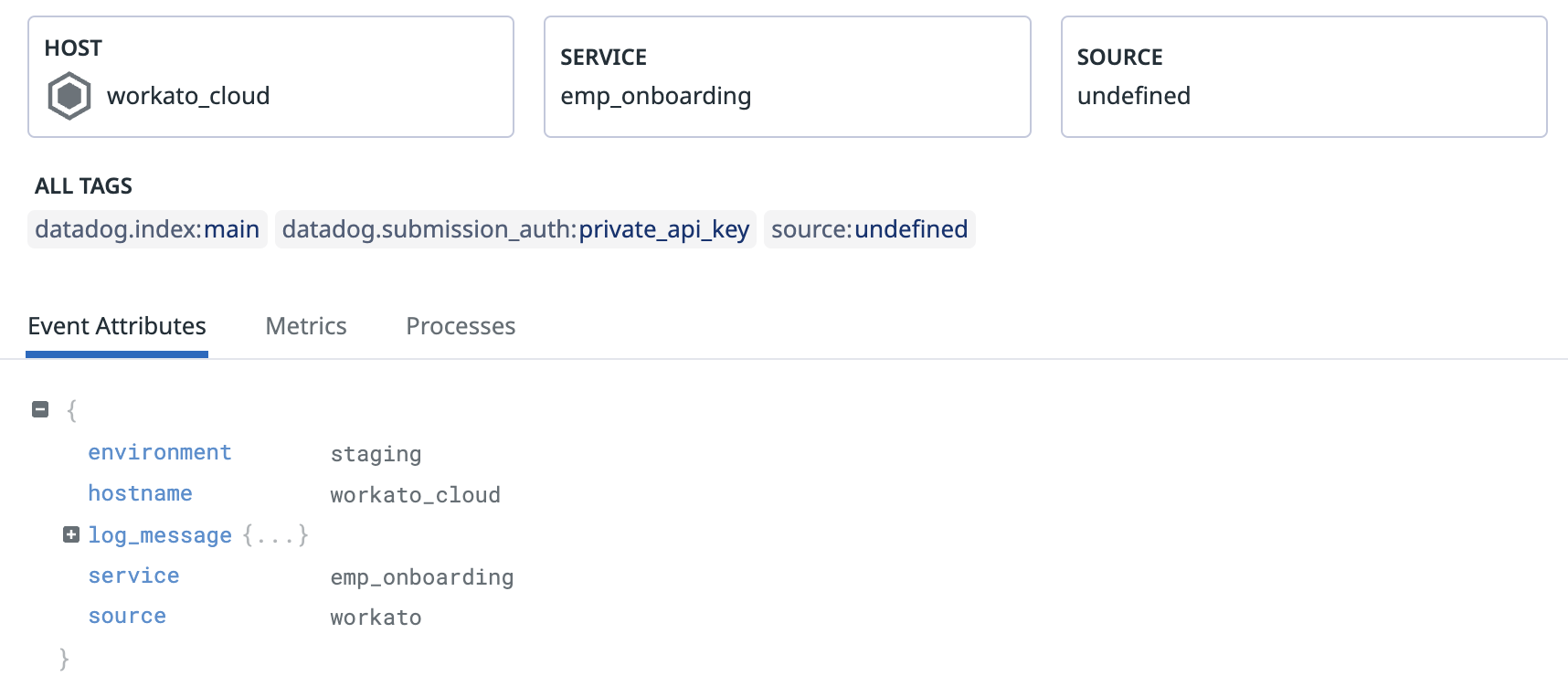Click undefined in the SOURCE card
Image resolution: width=1568 pixels, height=697 pixels.
pos(1133,96)
